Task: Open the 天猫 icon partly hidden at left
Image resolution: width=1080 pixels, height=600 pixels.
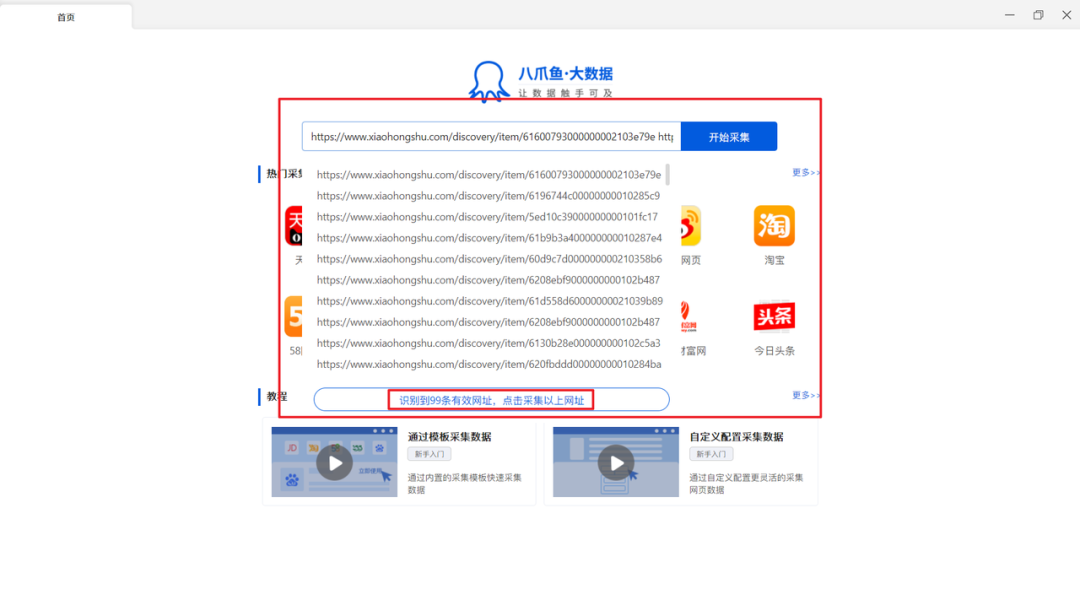Action: click(x=294, y=226)
